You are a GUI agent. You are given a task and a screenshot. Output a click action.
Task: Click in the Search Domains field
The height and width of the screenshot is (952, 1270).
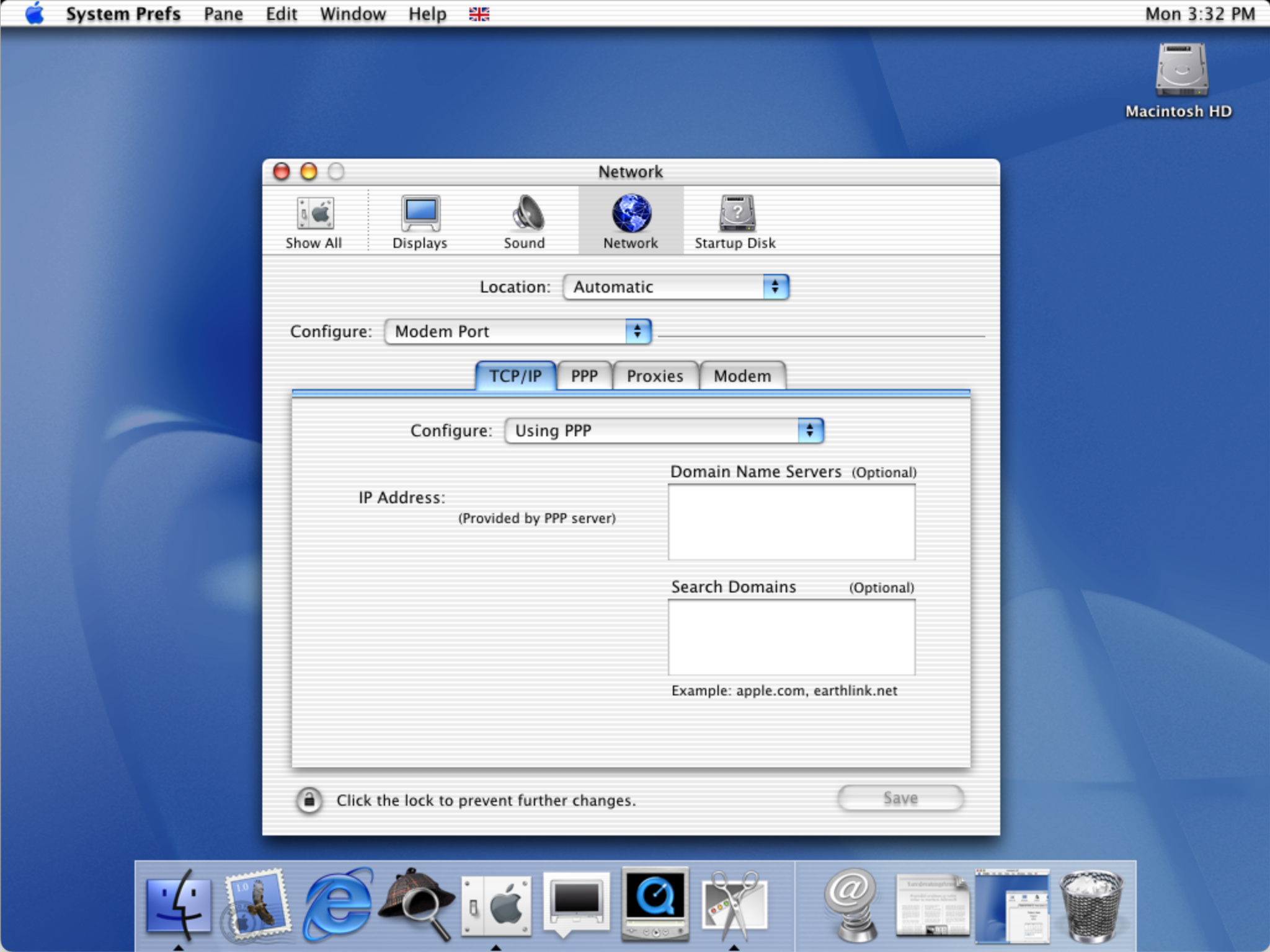(791, 637)
